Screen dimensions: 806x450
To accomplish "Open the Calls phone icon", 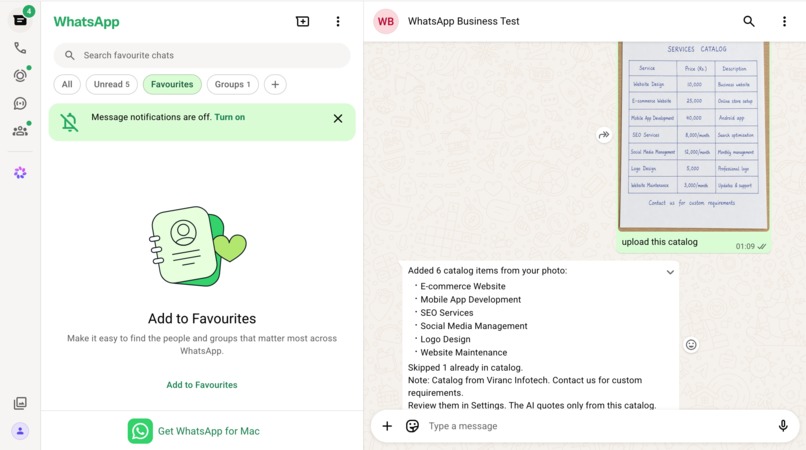I will pos(20,48).
